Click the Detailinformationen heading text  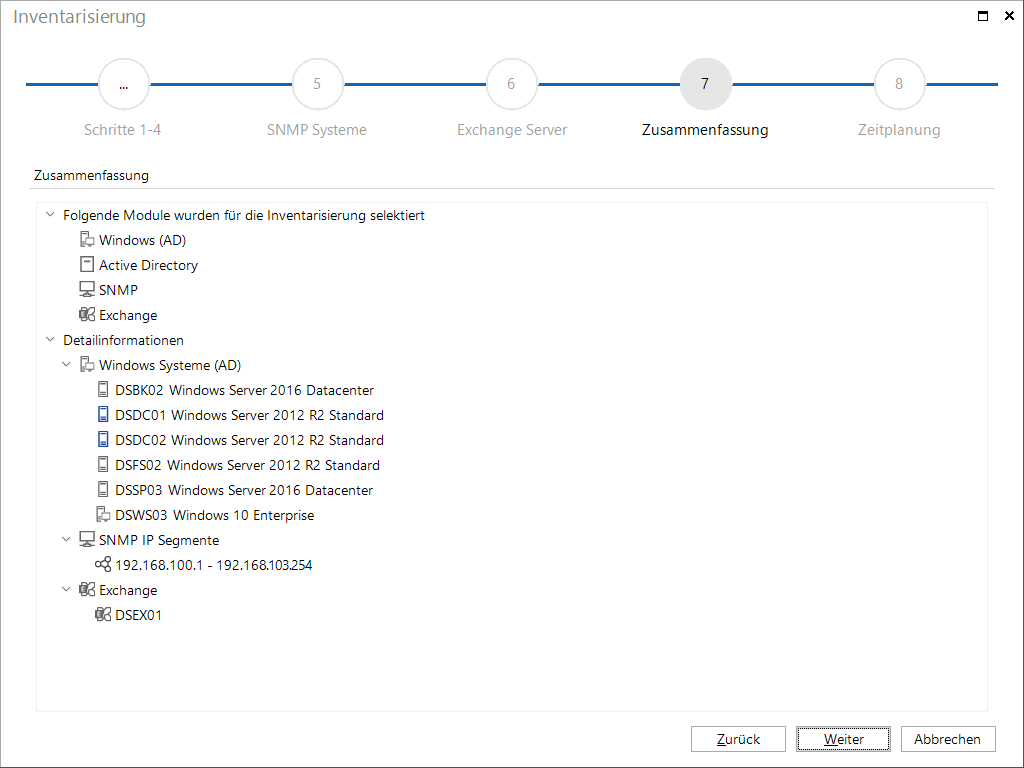[x=123, y=340]
